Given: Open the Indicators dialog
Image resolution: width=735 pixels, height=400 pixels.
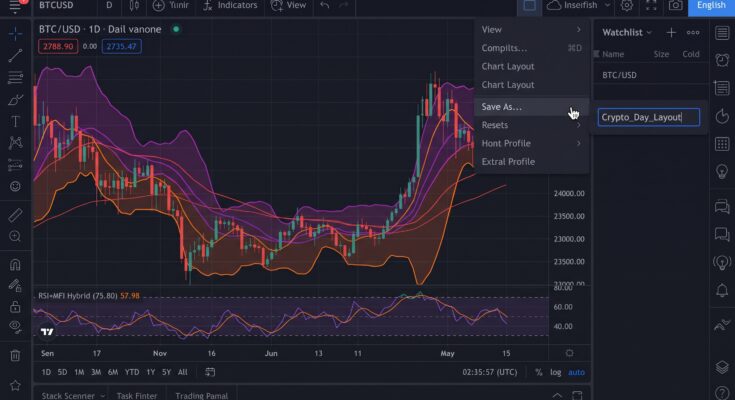Looking at the screenshot, I should click(230, 6).
